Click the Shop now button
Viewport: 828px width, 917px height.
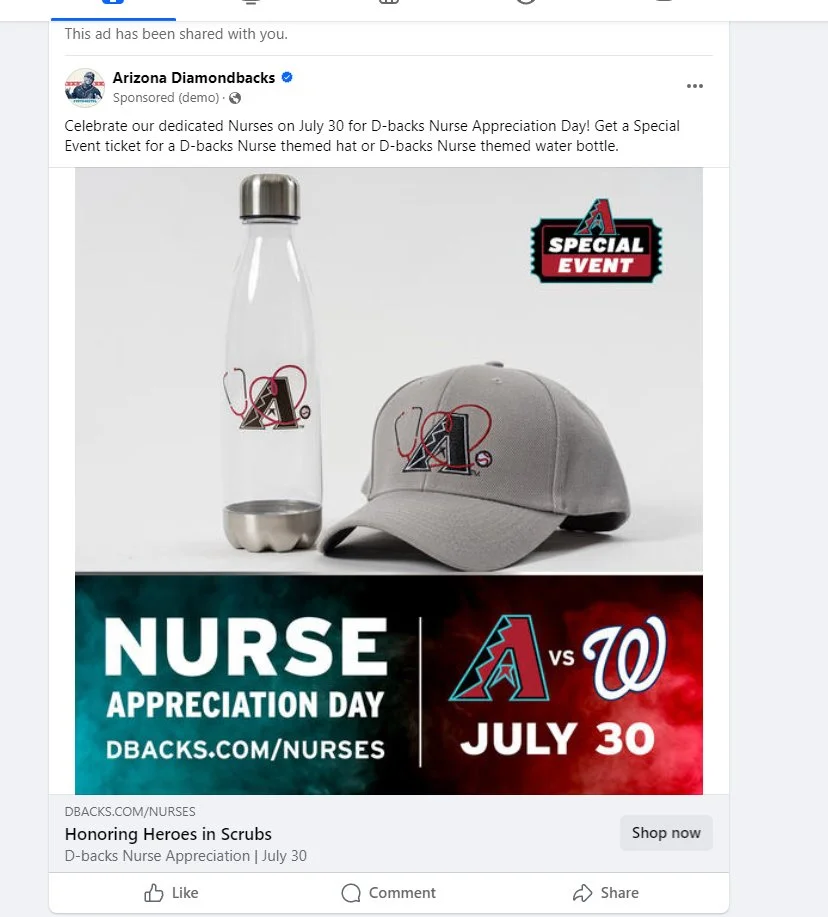point(666,833)
